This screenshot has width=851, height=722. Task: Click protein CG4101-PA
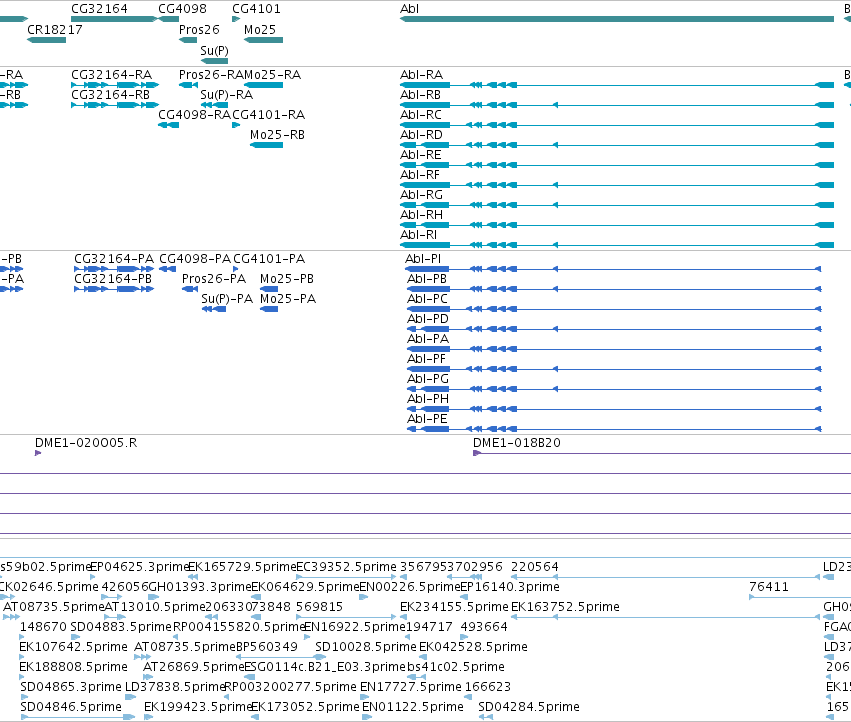coord(236,269)
